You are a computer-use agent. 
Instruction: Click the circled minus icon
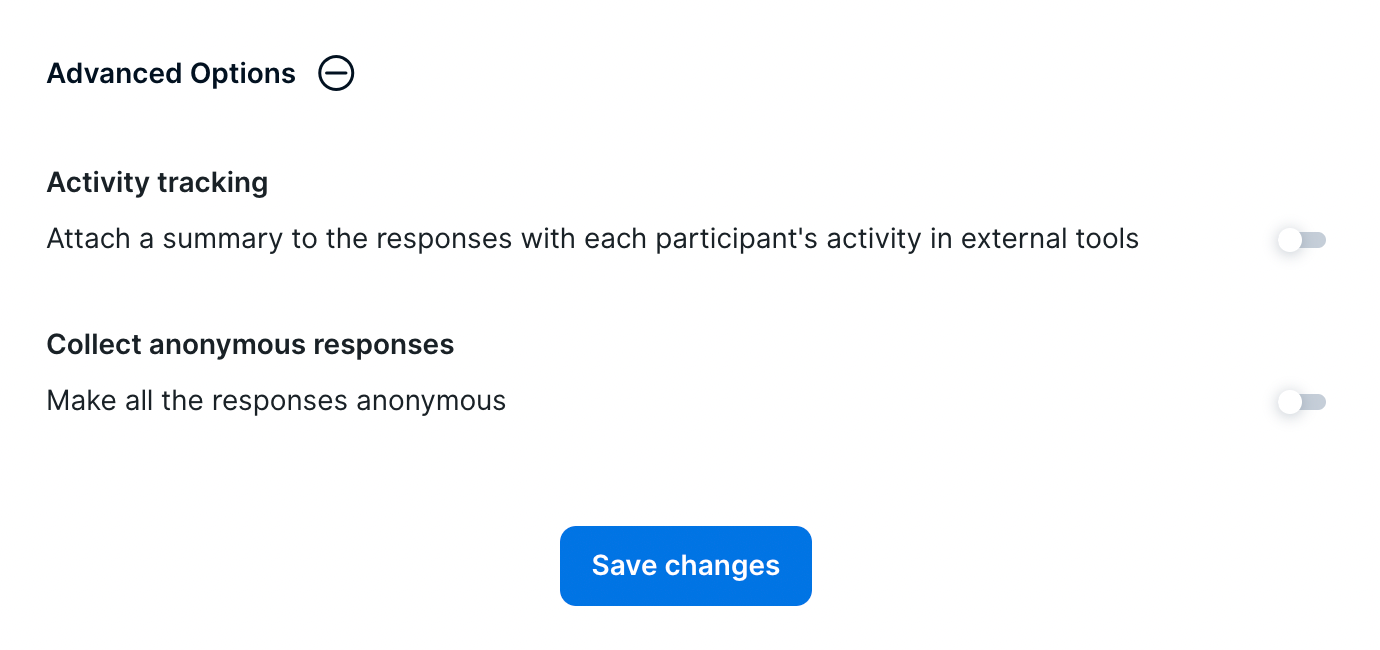click(336, 74)
